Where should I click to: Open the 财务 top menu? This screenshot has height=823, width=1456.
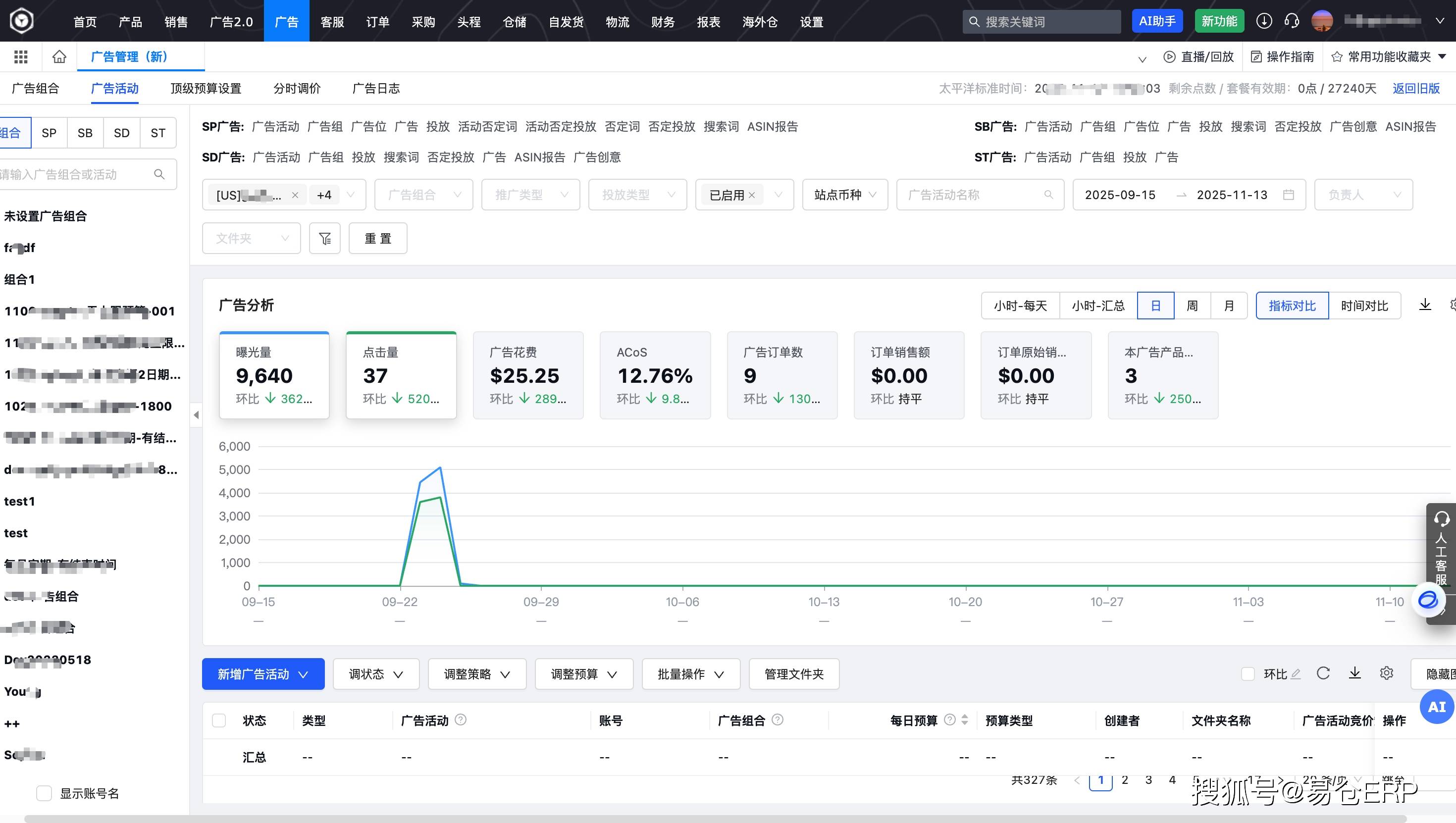point(663,21)
